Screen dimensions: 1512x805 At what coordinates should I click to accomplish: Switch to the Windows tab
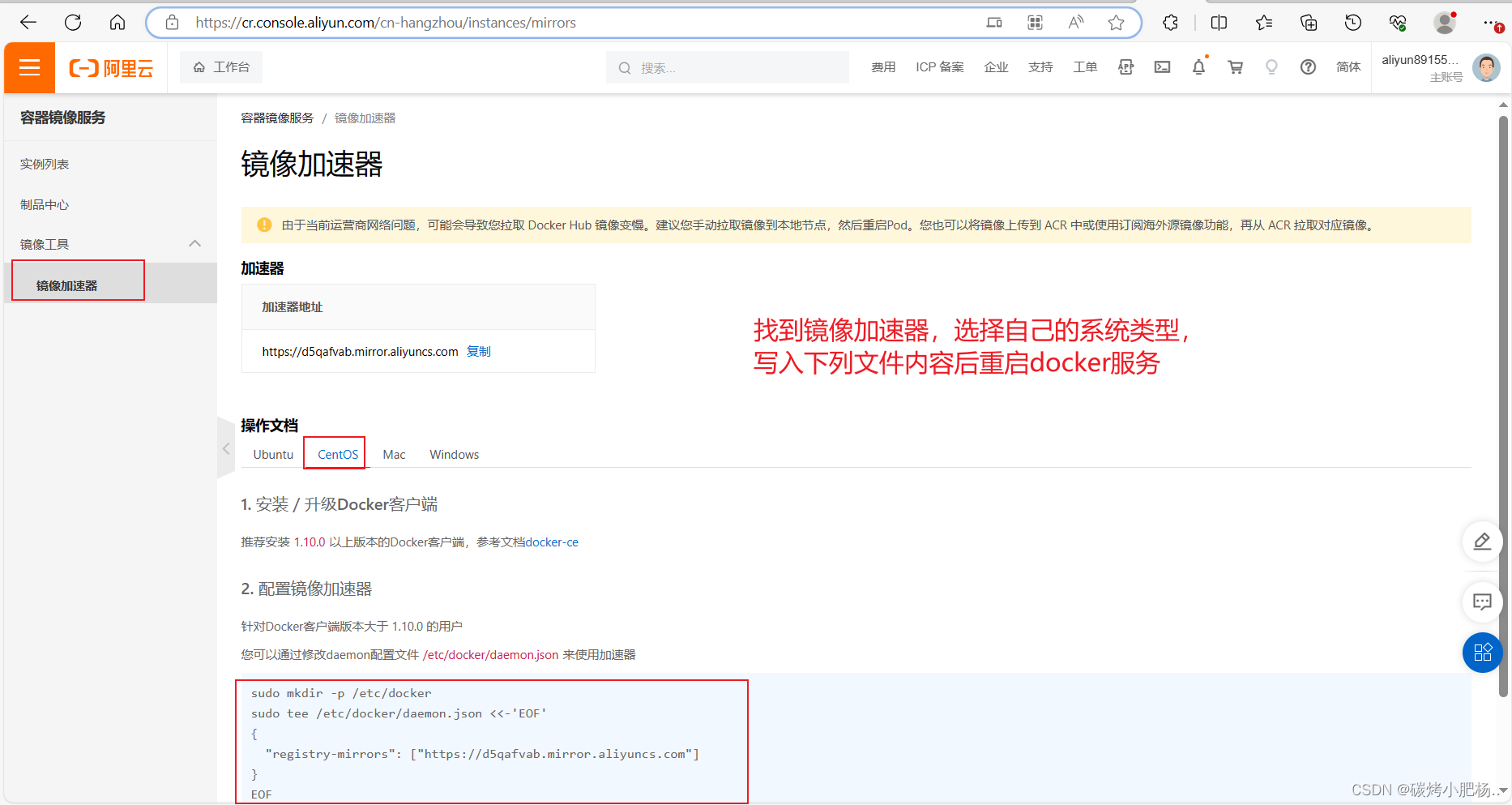pos(454,454)
